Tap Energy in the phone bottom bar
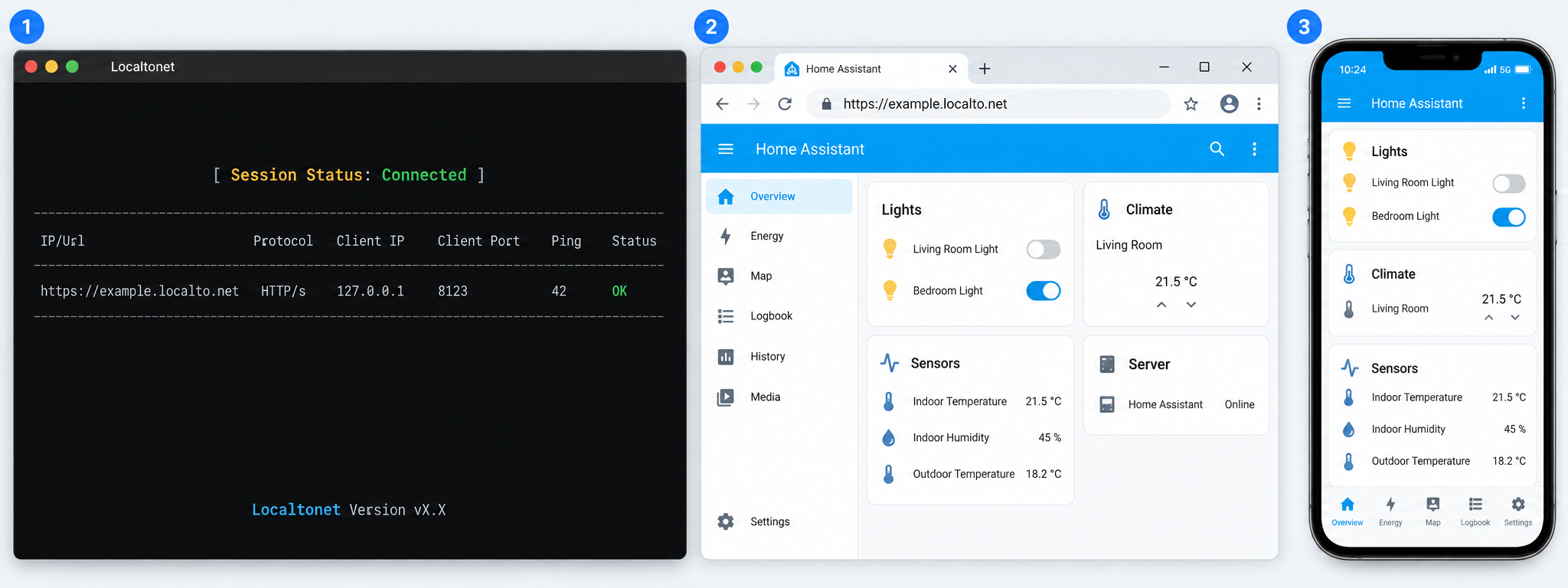Image resolution: width=1568 pixels, height=588 pixels. (1390, 512)
